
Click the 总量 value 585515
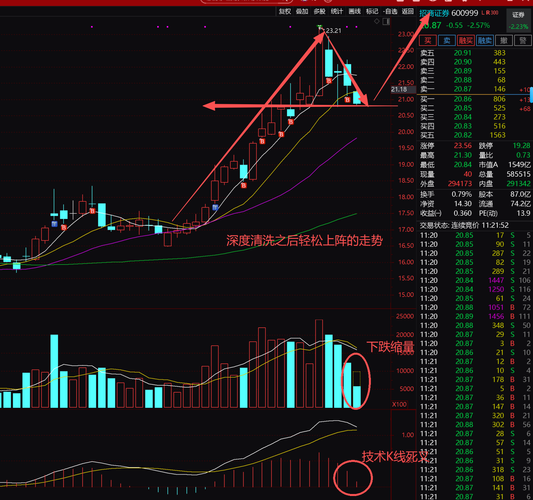coord(518,174)
